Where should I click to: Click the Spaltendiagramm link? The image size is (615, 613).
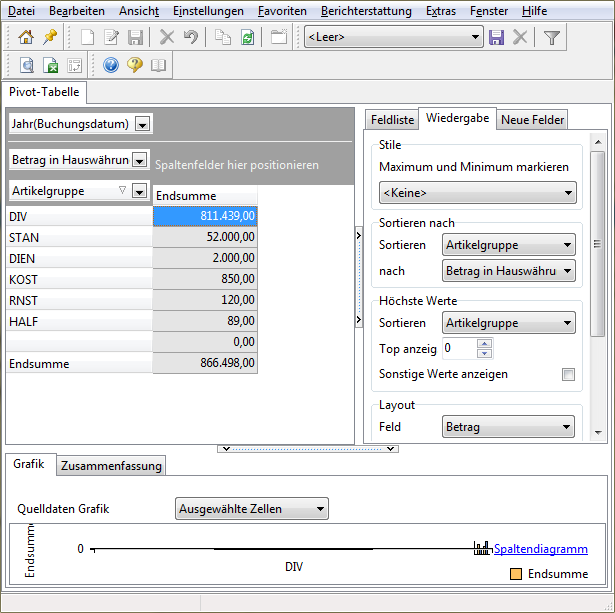540,549
